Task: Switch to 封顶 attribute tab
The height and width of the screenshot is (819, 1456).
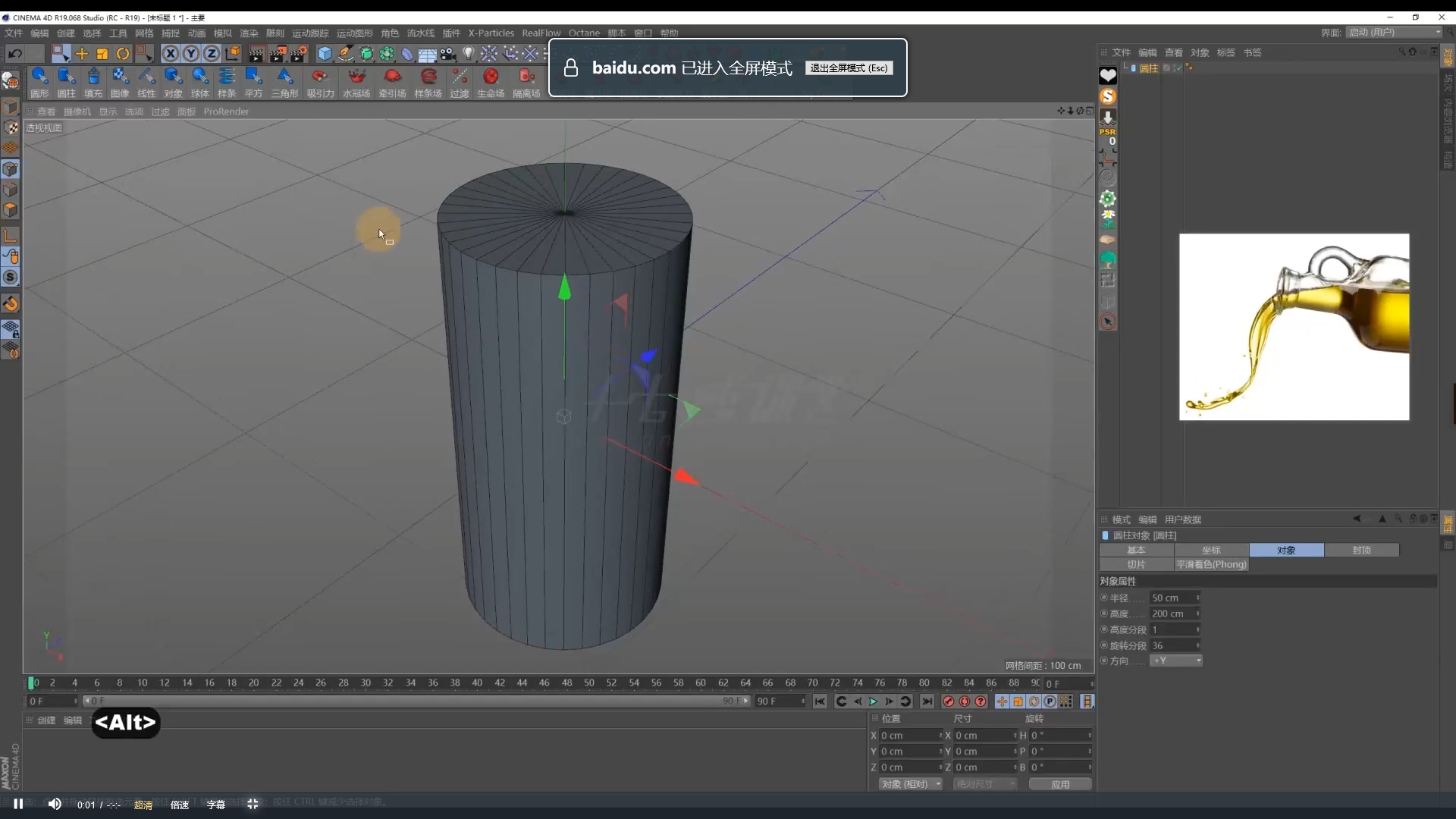Action: coord(1361,550)
